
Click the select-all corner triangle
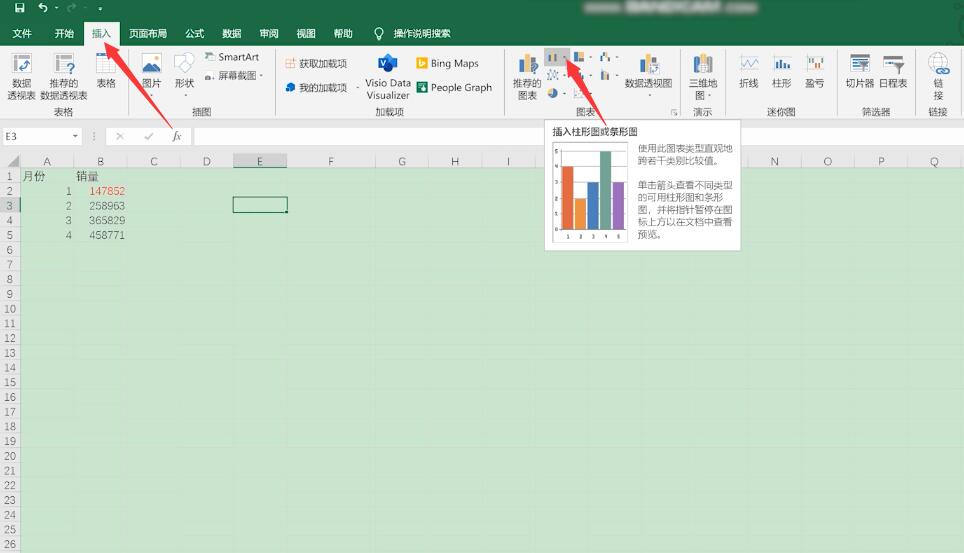click(x=12, y=161)
